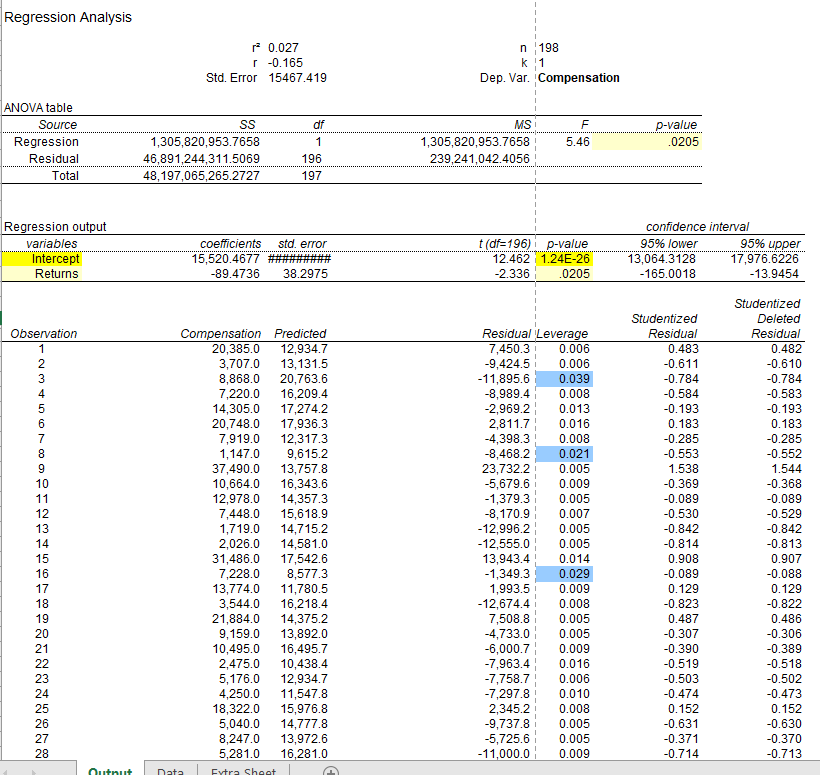The height and width of the screenshot is (775, 820).
Task: Select the 95% upper value -13.9454
Action: tap(774, 273)
